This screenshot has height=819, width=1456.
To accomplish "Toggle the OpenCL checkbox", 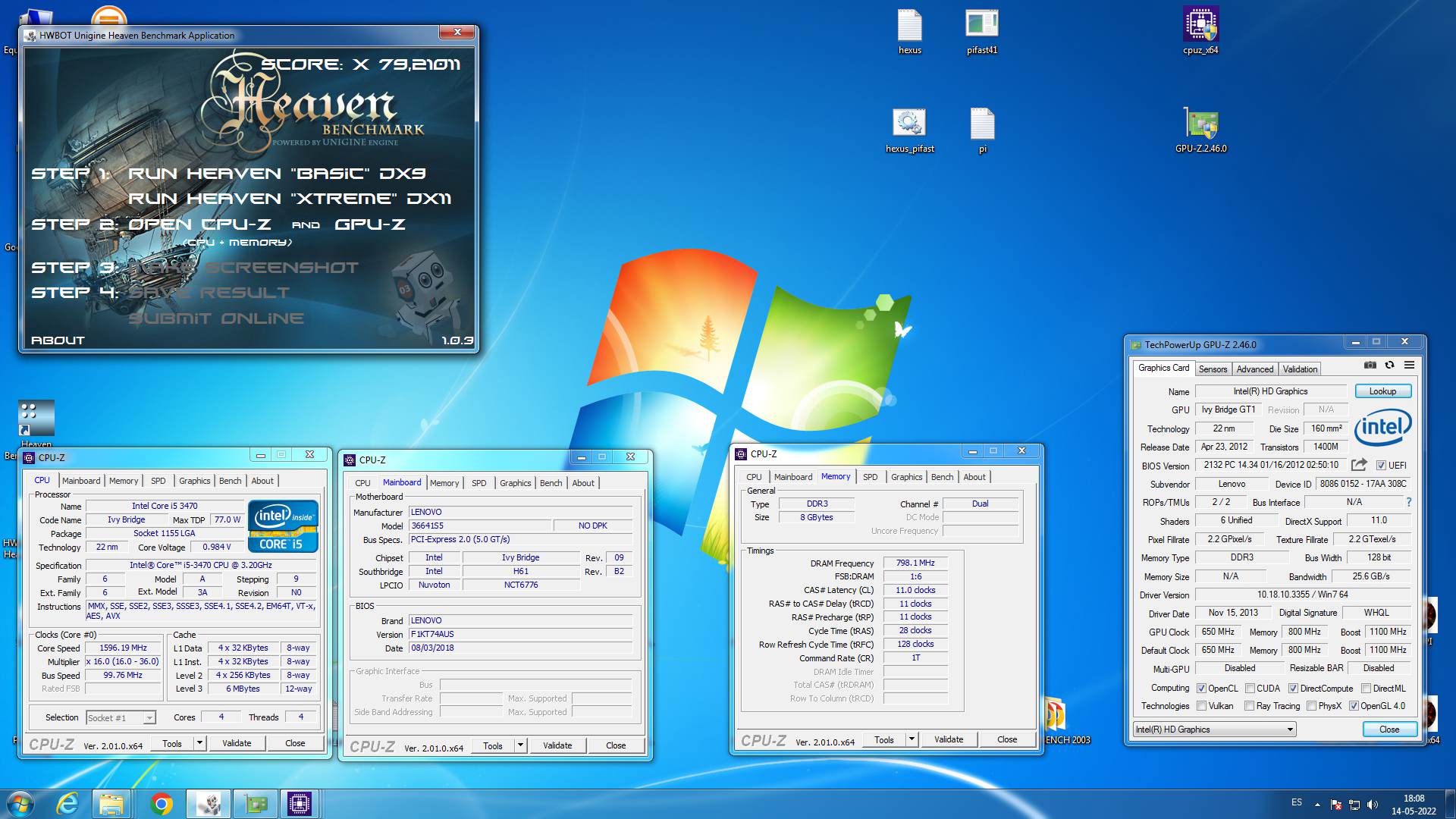I will (1201, 689).
